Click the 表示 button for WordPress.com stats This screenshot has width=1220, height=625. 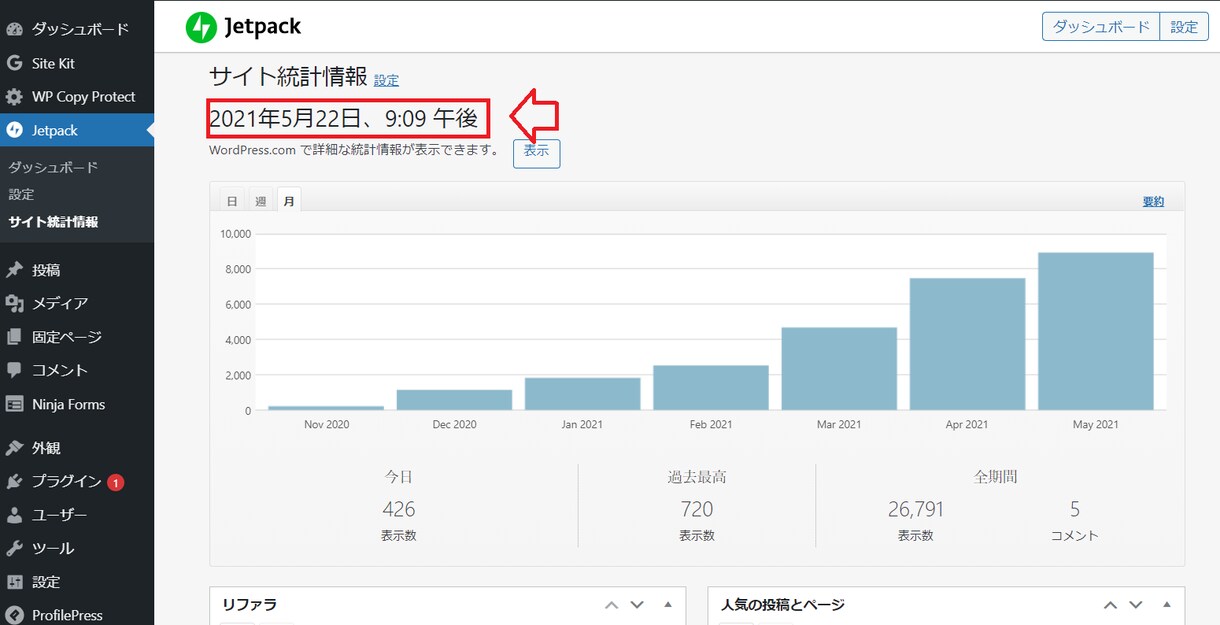537,153
